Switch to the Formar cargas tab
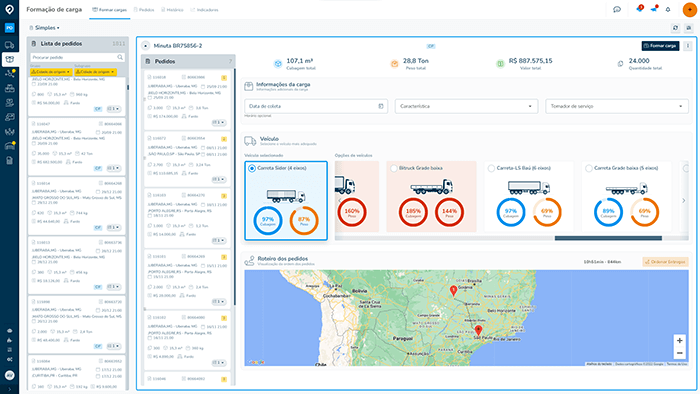This screenshot has height=394, width=700. [109, 10]
